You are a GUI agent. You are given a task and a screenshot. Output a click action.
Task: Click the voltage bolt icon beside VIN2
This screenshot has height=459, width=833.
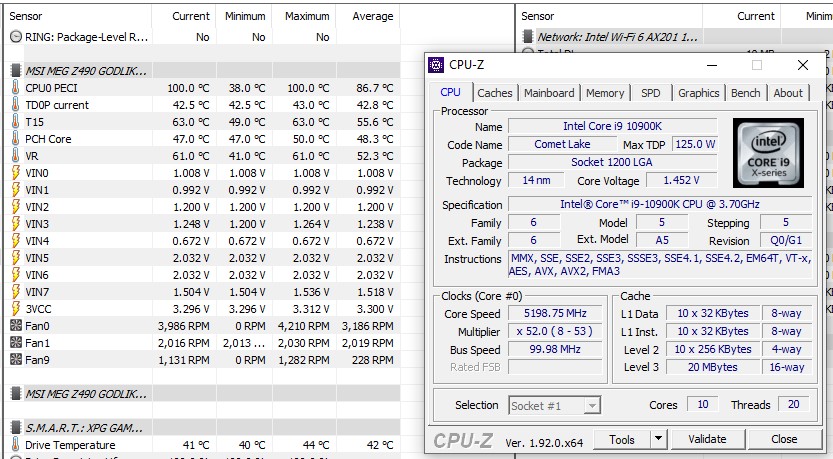(16, 207)
